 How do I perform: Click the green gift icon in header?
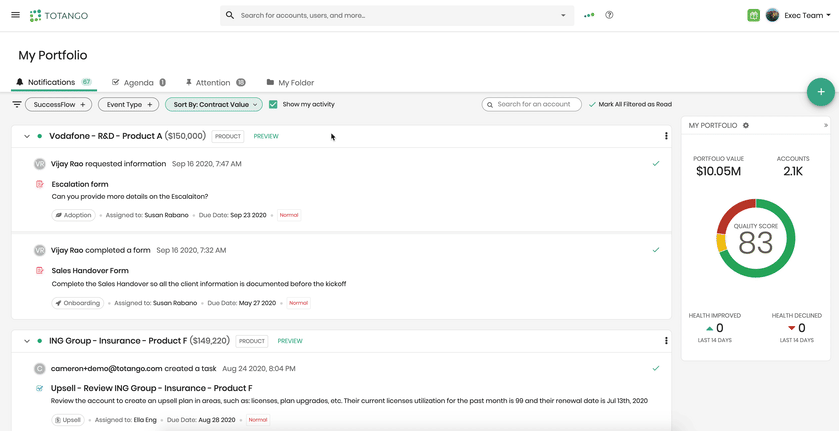(753, 15)
